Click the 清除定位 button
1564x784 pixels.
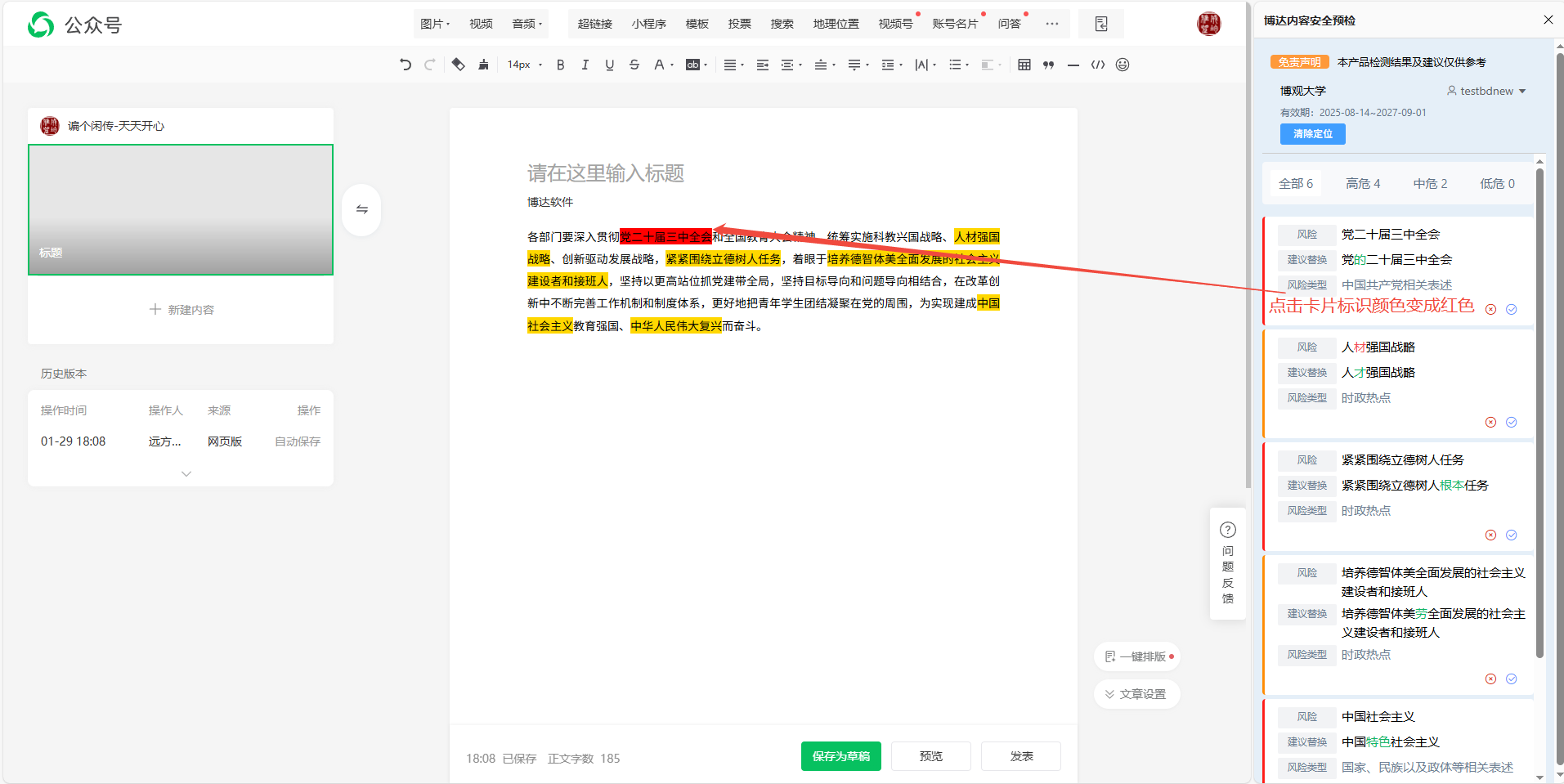click(1312, 134)
